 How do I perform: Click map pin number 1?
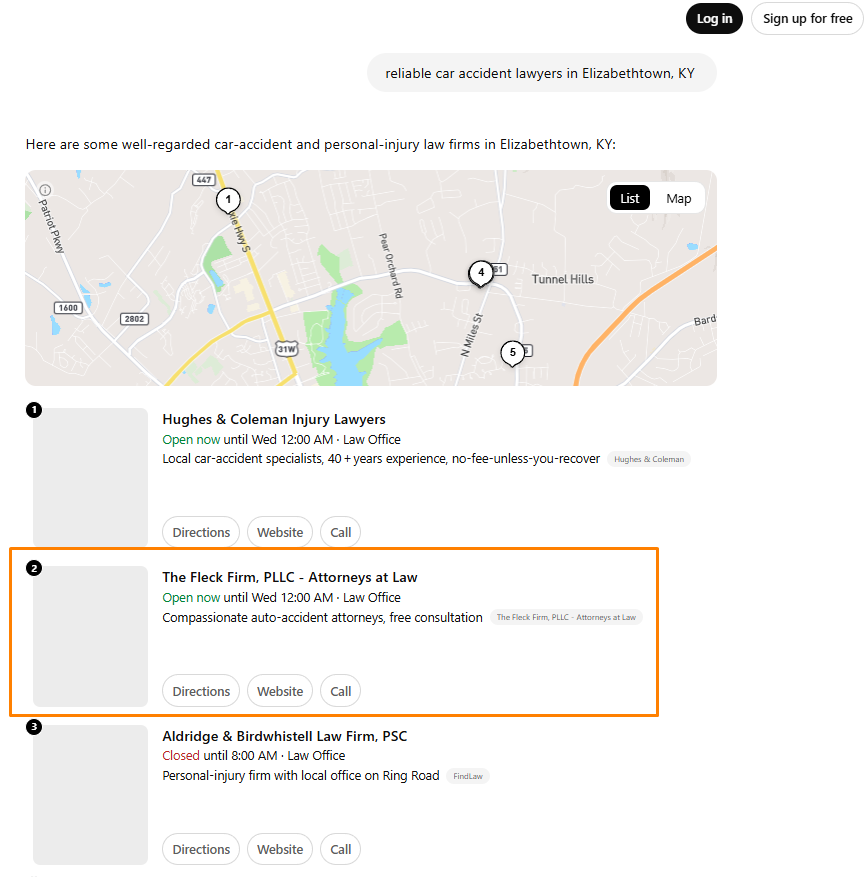point(228,200)
